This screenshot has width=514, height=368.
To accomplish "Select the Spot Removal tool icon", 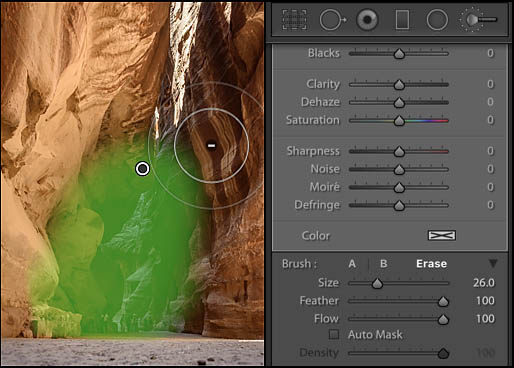I will tap(332, 20).
